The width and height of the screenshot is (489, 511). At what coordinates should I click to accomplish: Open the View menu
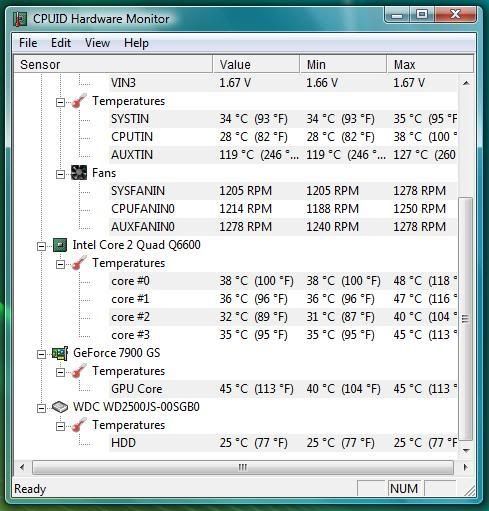pos(97,43)
